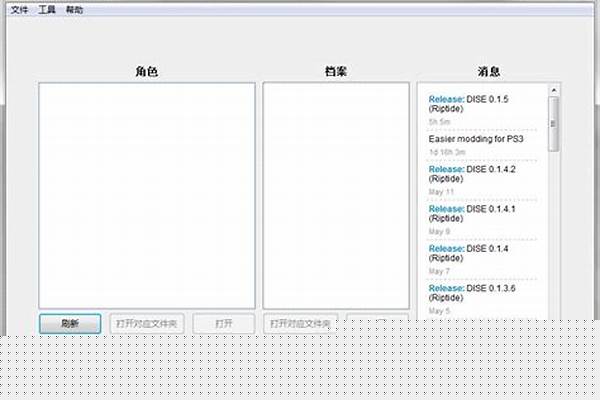Click the scroll-up arrow in 消息 panel
600x400 pixels.
pyautogui.click(x=554, y=90)
